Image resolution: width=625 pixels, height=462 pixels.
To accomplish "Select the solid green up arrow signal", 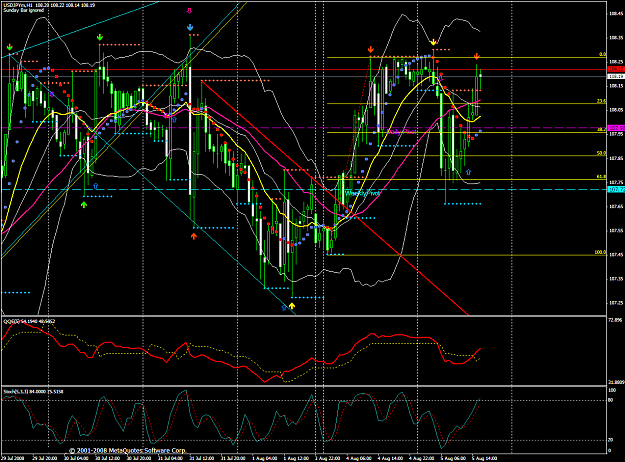I will click(x=84, y=204).
